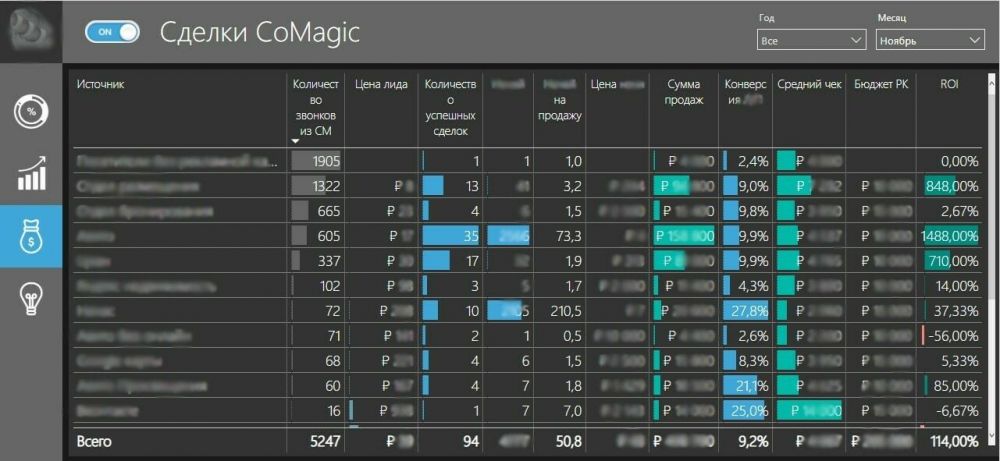Click the Сумма продаж column header
This screenshot has height=461, width=1000.
[x=685, y=92]
